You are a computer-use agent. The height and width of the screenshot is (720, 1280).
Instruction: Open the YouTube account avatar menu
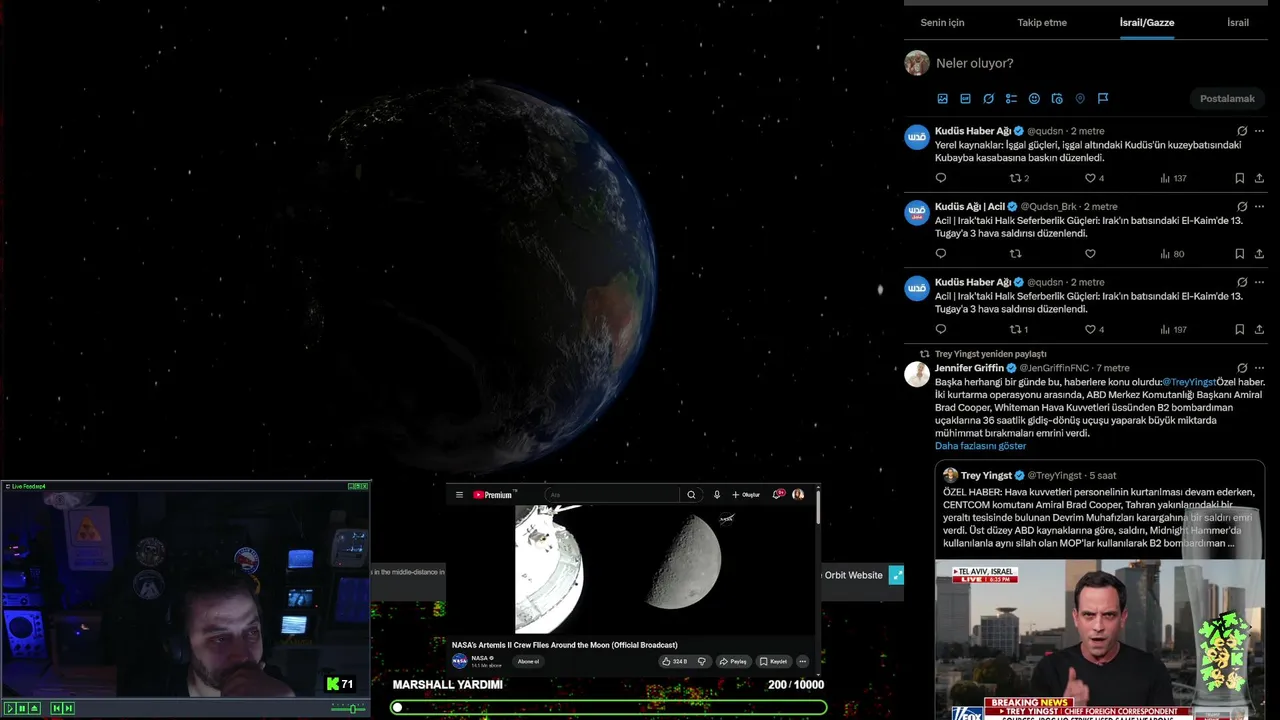point(798,495)
